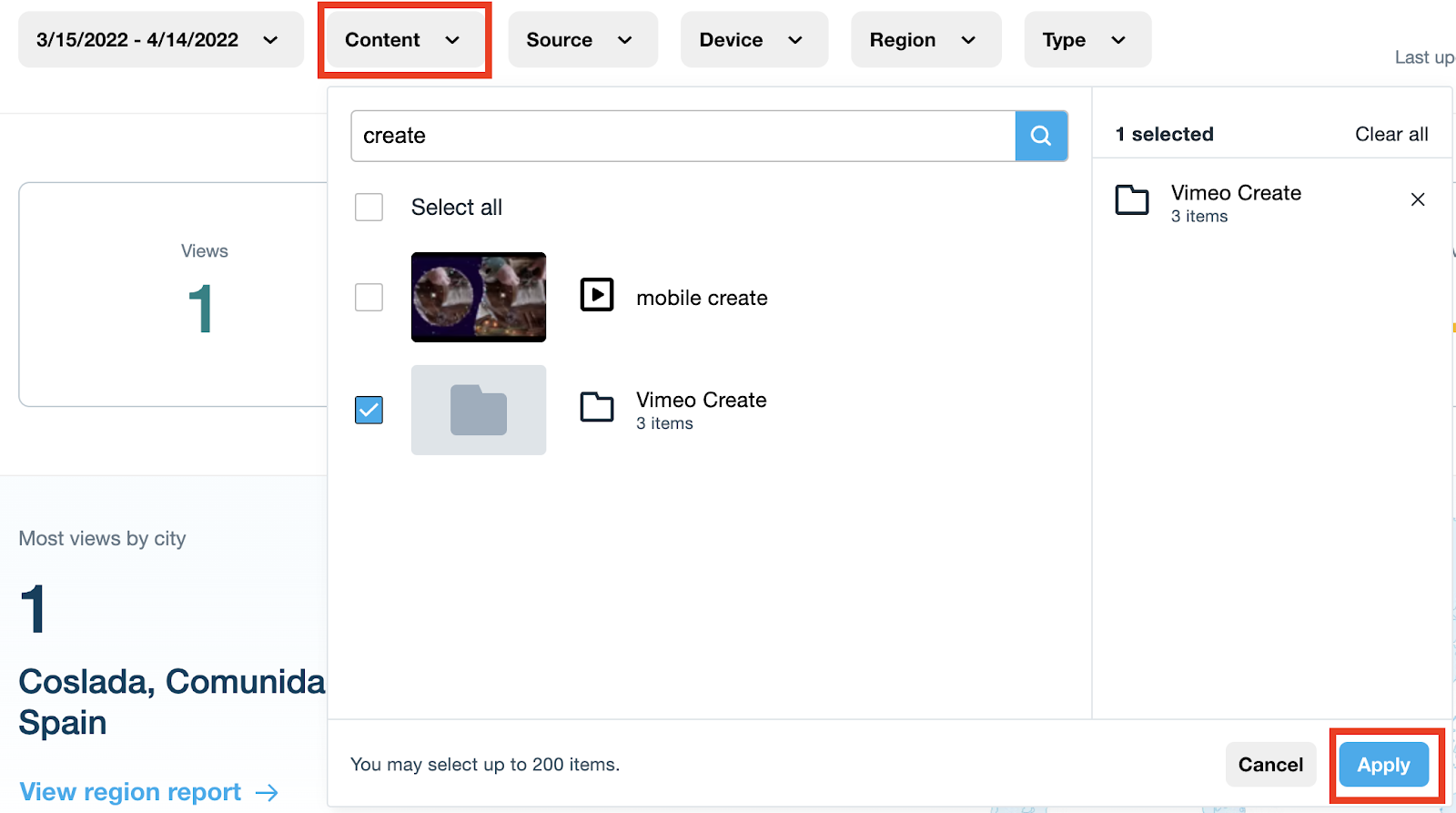Open the Region filter dropdown

tap(926, 40)
